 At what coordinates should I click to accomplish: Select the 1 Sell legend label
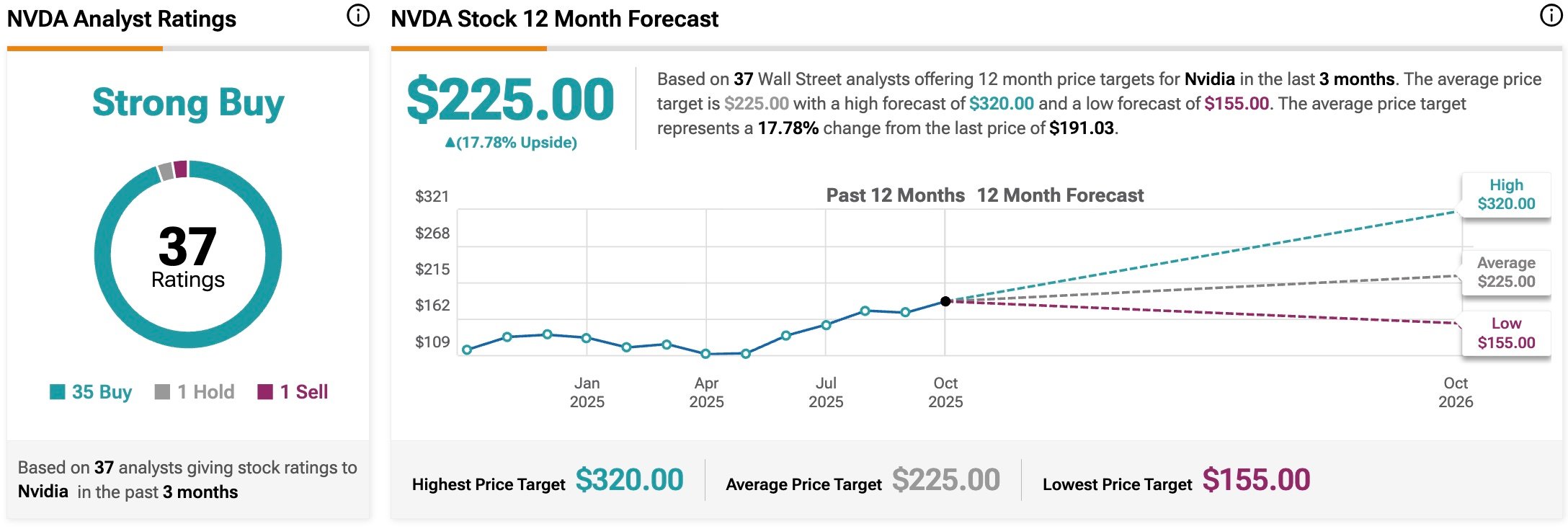pos(304,391)
